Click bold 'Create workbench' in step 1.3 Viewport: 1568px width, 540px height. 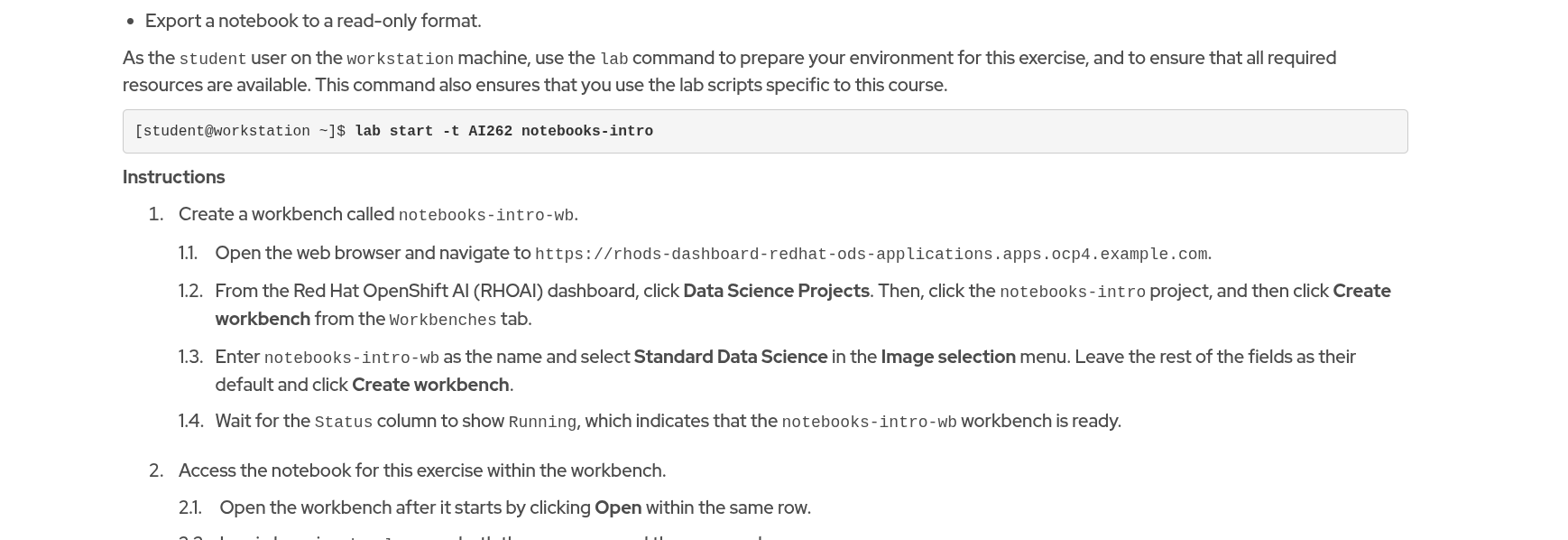pyautogui.click(x=430, y=385)
